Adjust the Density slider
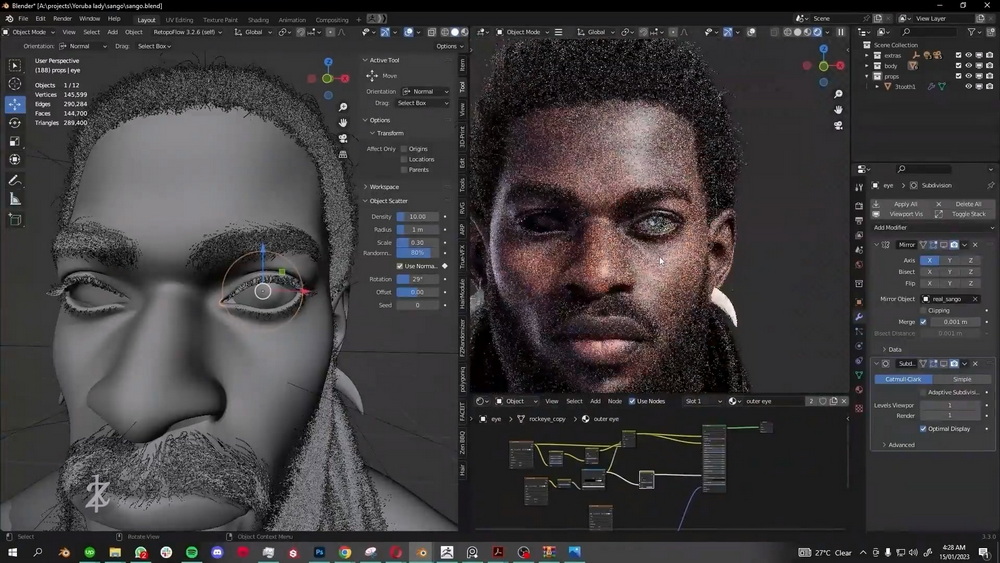This screenshot has width=1000, height=563. coord(418,217)
